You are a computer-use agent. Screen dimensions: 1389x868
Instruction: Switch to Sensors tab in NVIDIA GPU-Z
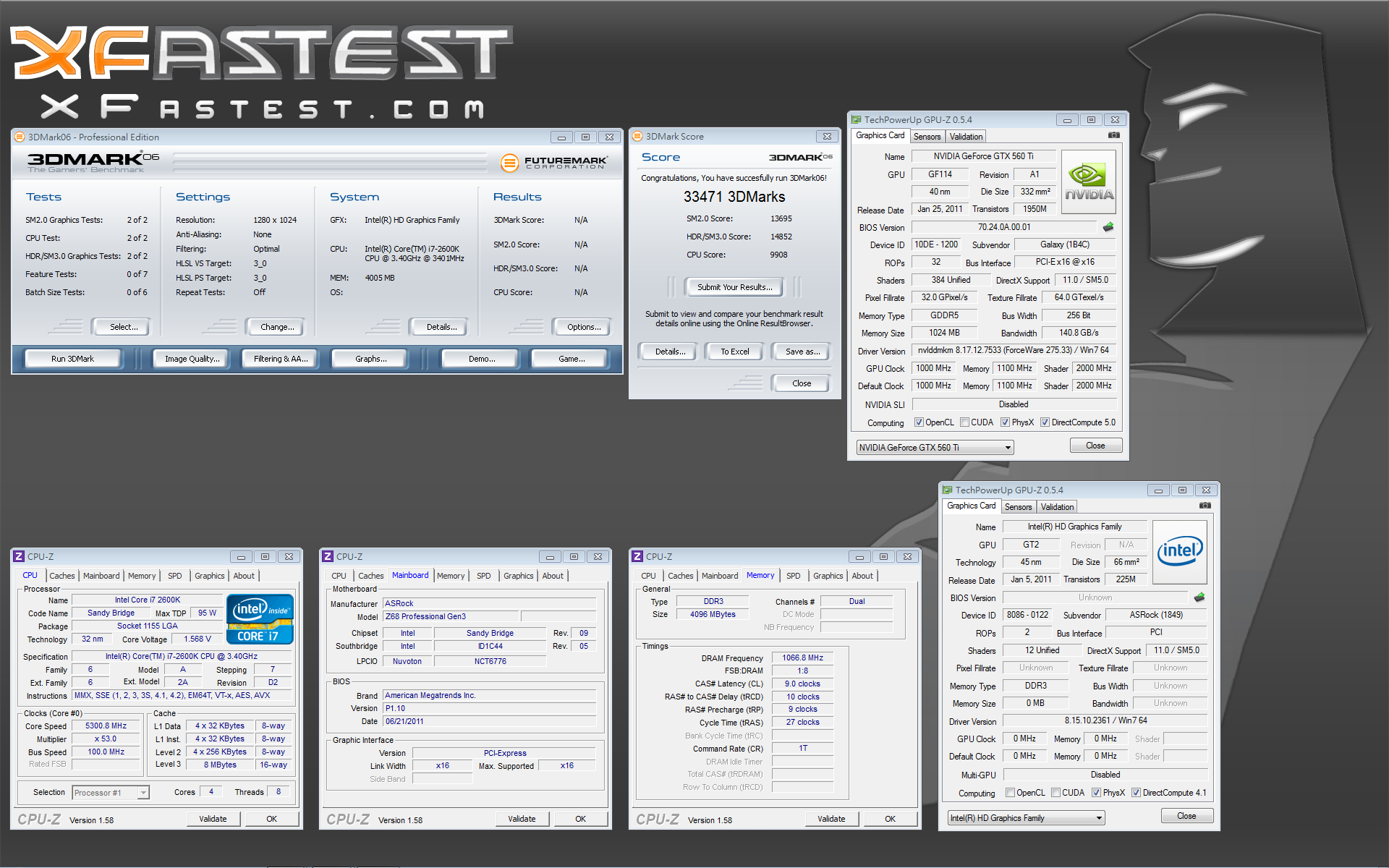pyautogui.click(x=927, y=137)
